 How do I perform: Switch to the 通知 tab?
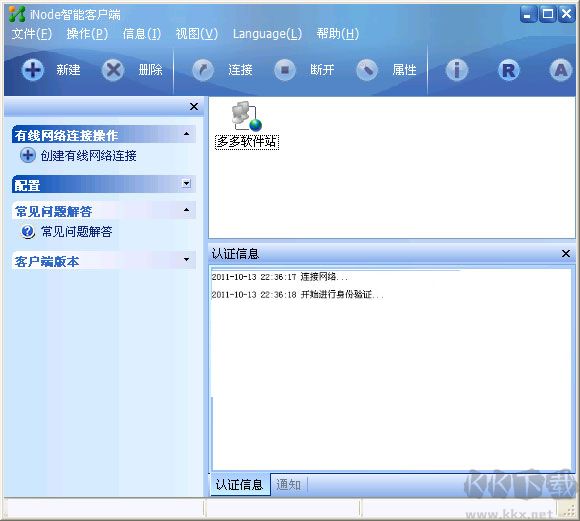click(289, 484)
